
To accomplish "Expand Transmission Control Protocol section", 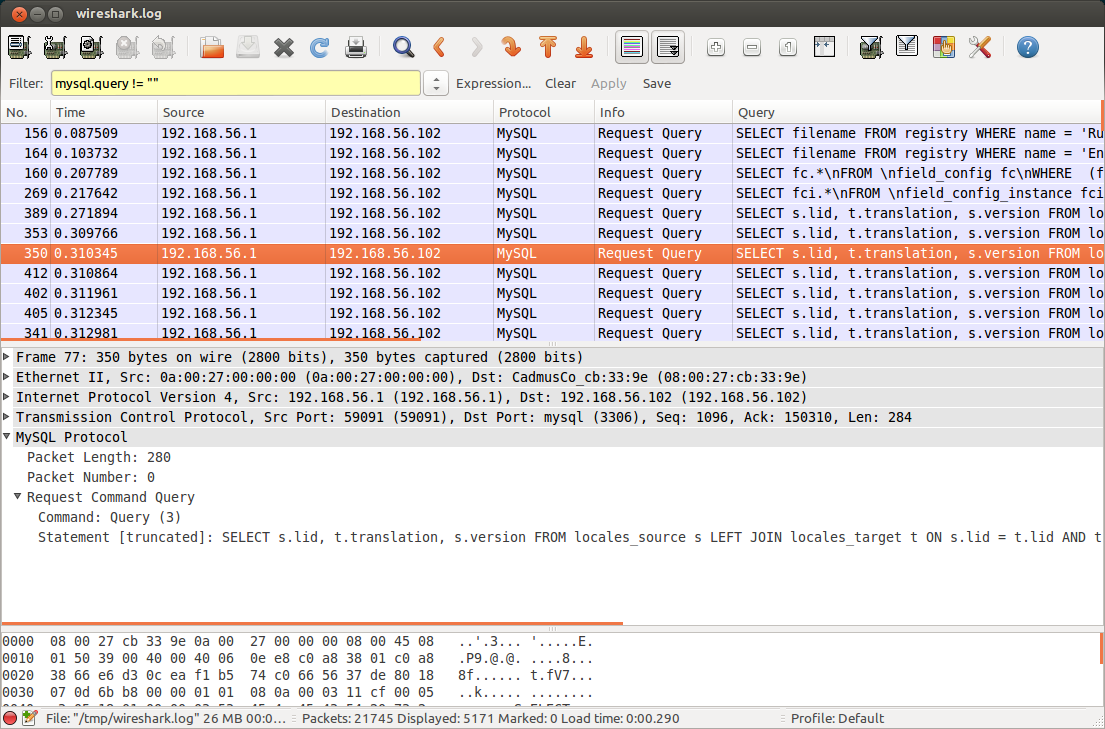I will pyautogui.click(x=7, y=417).
